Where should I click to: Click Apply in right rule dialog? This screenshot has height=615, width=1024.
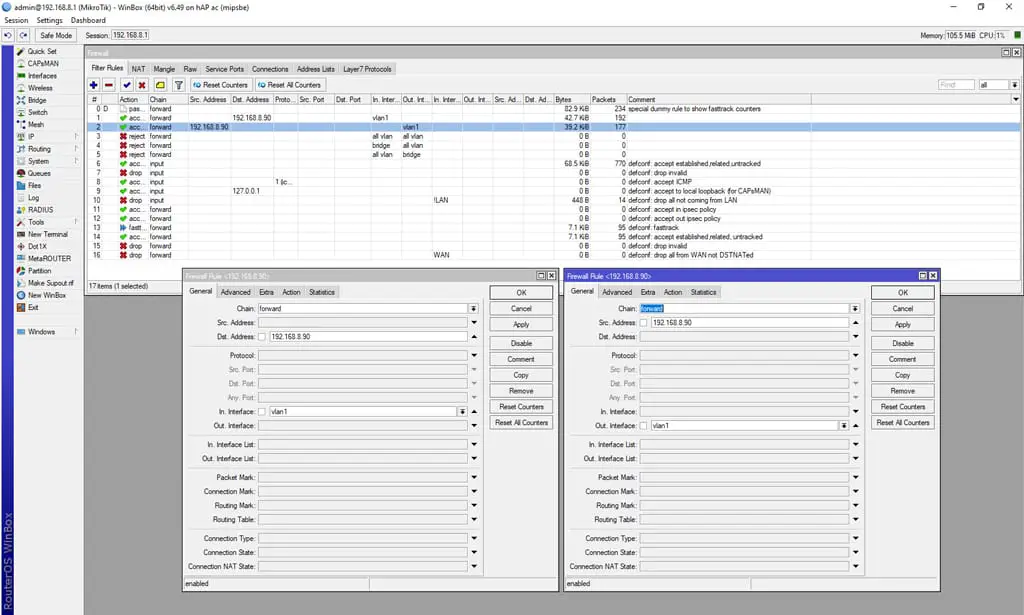(903, 324)
